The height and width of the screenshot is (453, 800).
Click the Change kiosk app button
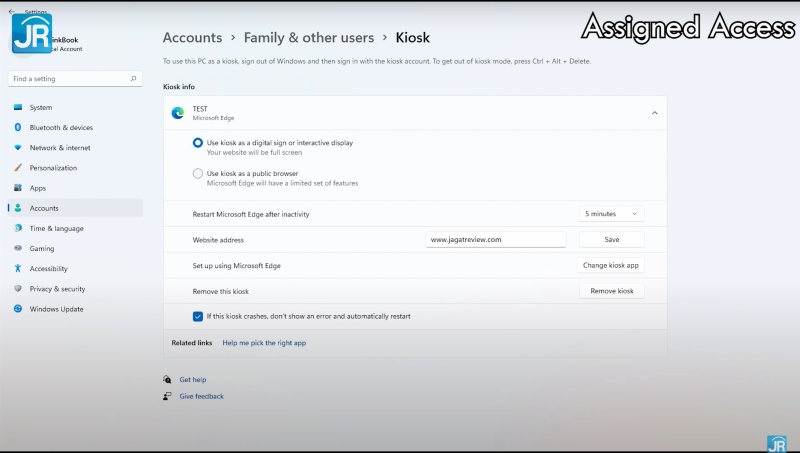(x=611, y=266)
